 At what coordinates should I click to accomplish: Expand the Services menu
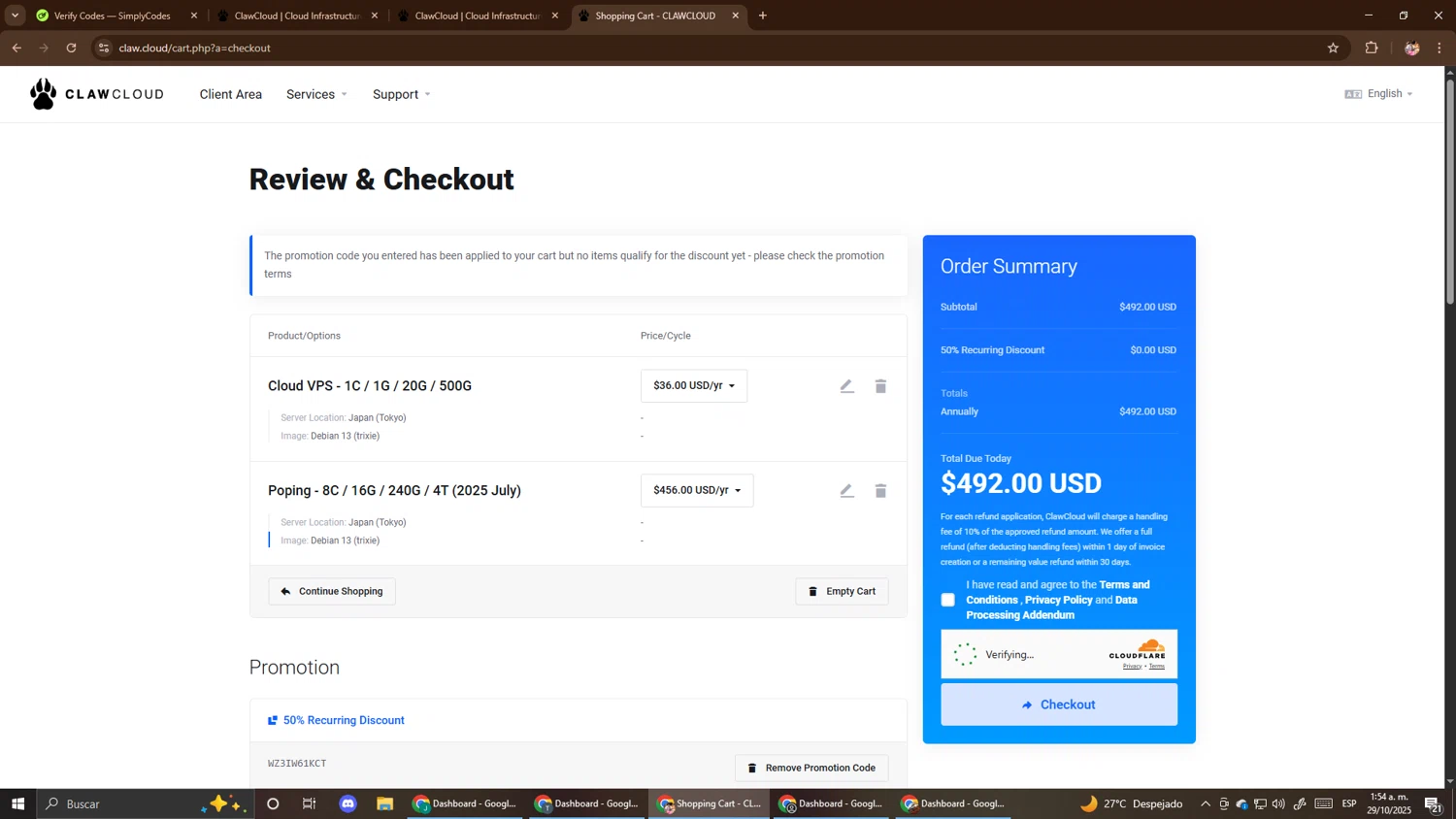[x=316, y=94]
